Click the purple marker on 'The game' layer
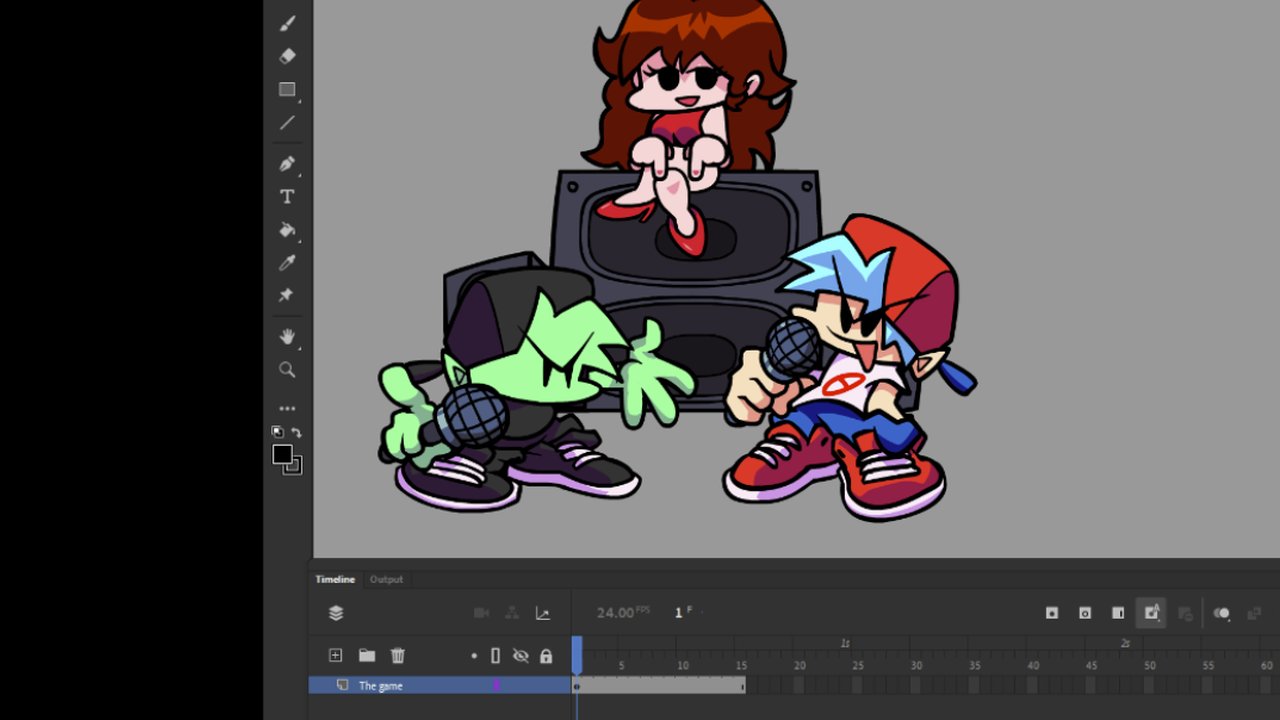1280x720 pixels. 496,685
